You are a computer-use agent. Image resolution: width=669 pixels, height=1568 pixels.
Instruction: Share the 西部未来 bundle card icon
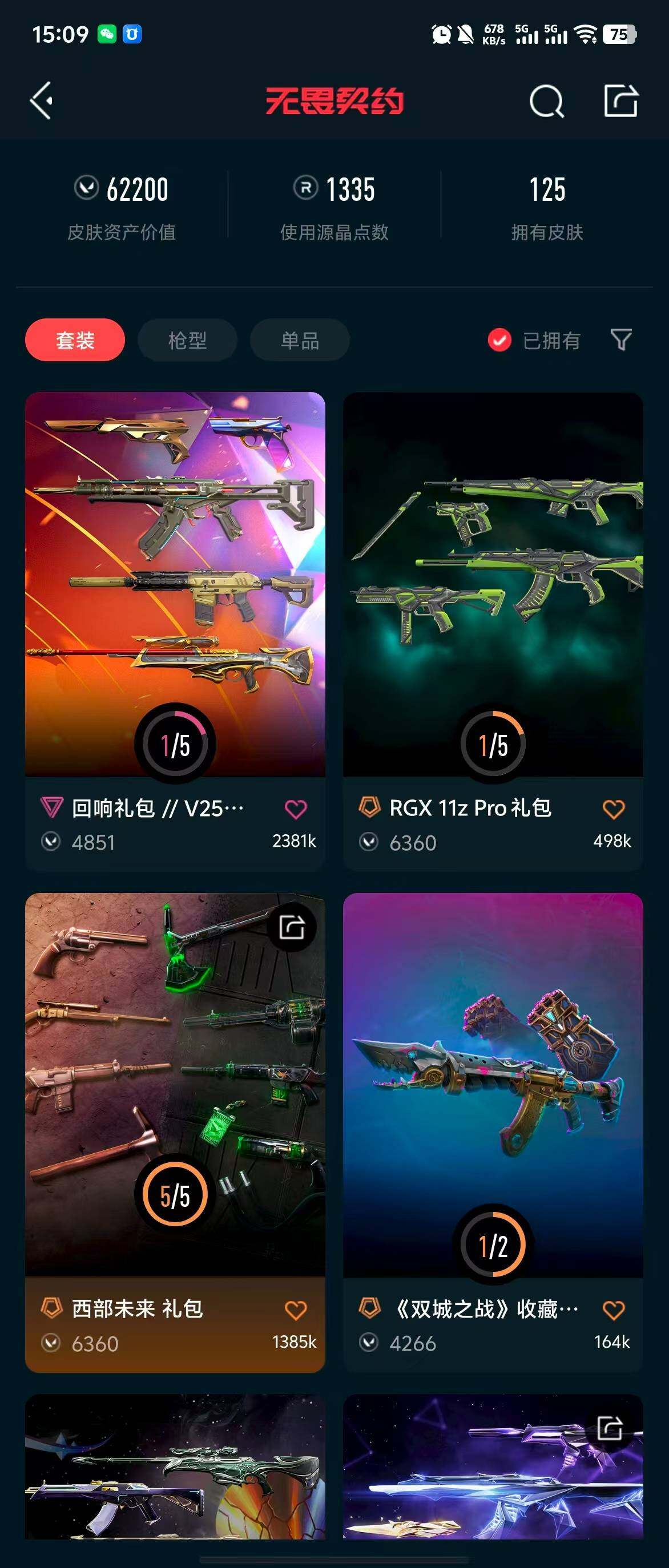click(x=292, y=927)
